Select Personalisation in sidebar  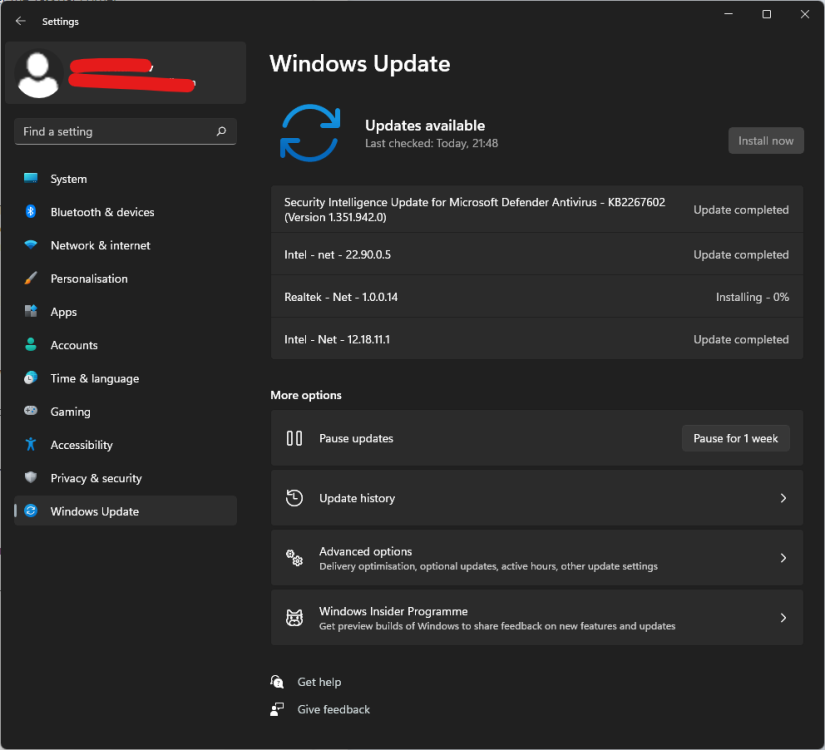click(89, 278)
